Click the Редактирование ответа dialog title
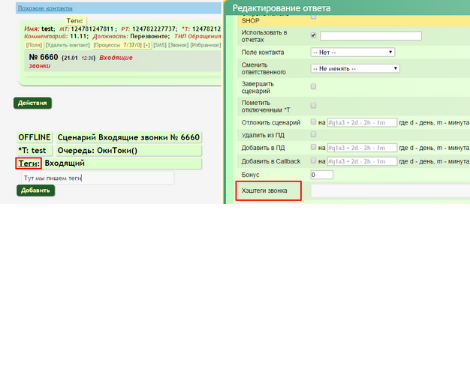Viewport: 470px width, 370px height. (281, 8)
